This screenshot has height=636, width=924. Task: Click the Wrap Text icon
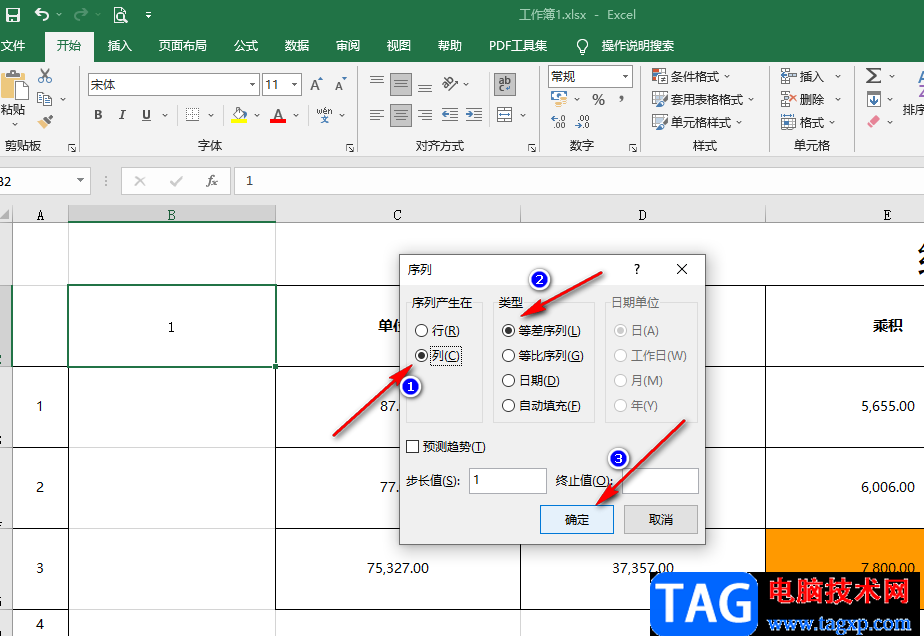coord(504,84)
